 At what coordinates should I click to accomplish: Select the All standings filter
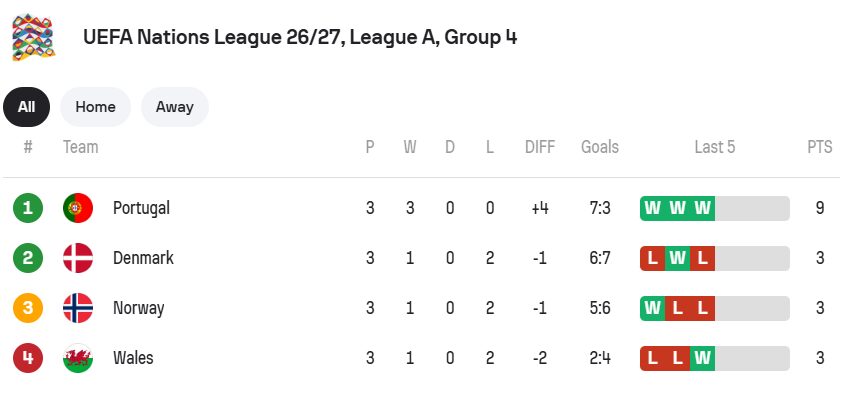click(26, 107)
